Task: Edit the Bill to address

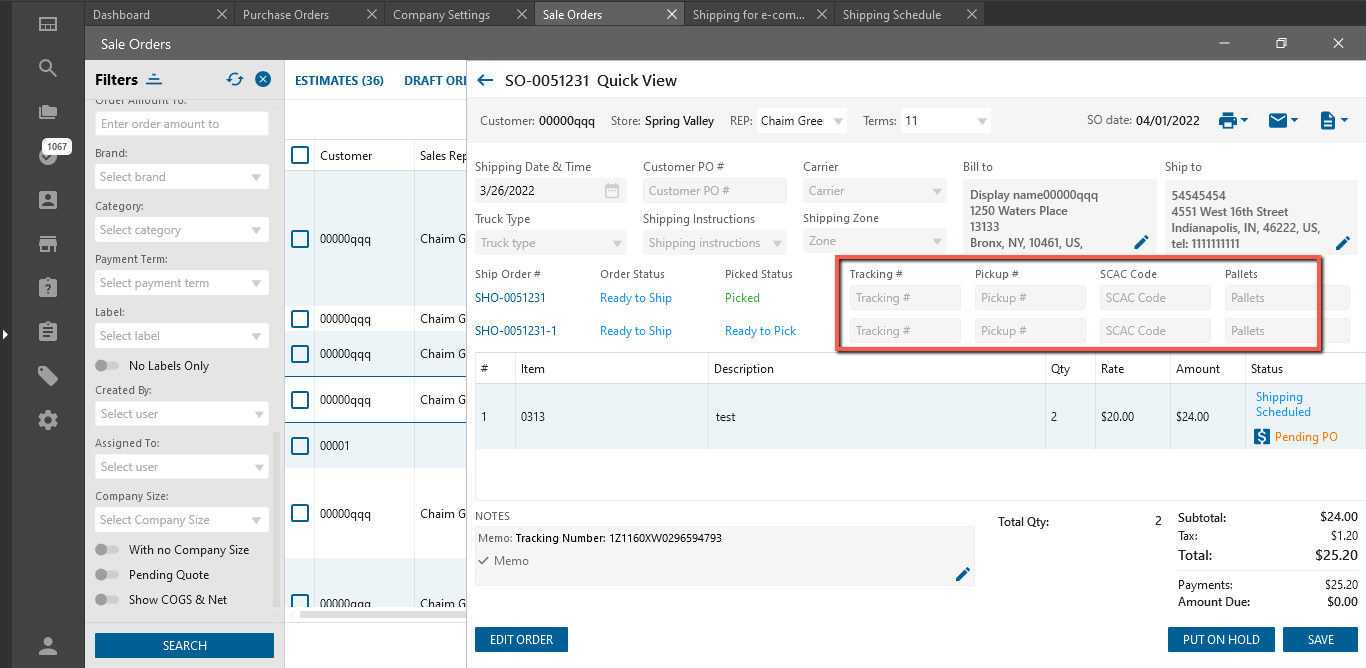Action: point(1141,242)
